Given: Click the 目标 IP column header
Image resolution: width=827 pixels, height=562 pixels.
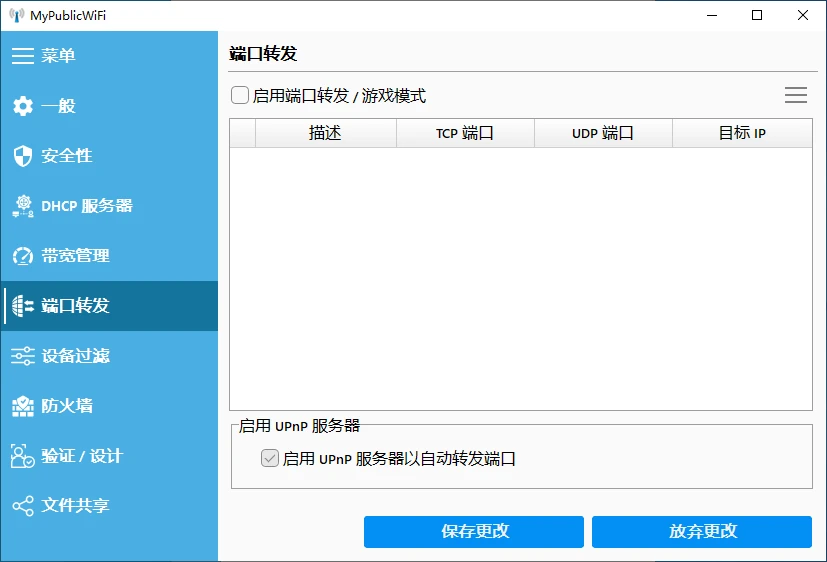Looking at the screenshot, I should point(742,133).
